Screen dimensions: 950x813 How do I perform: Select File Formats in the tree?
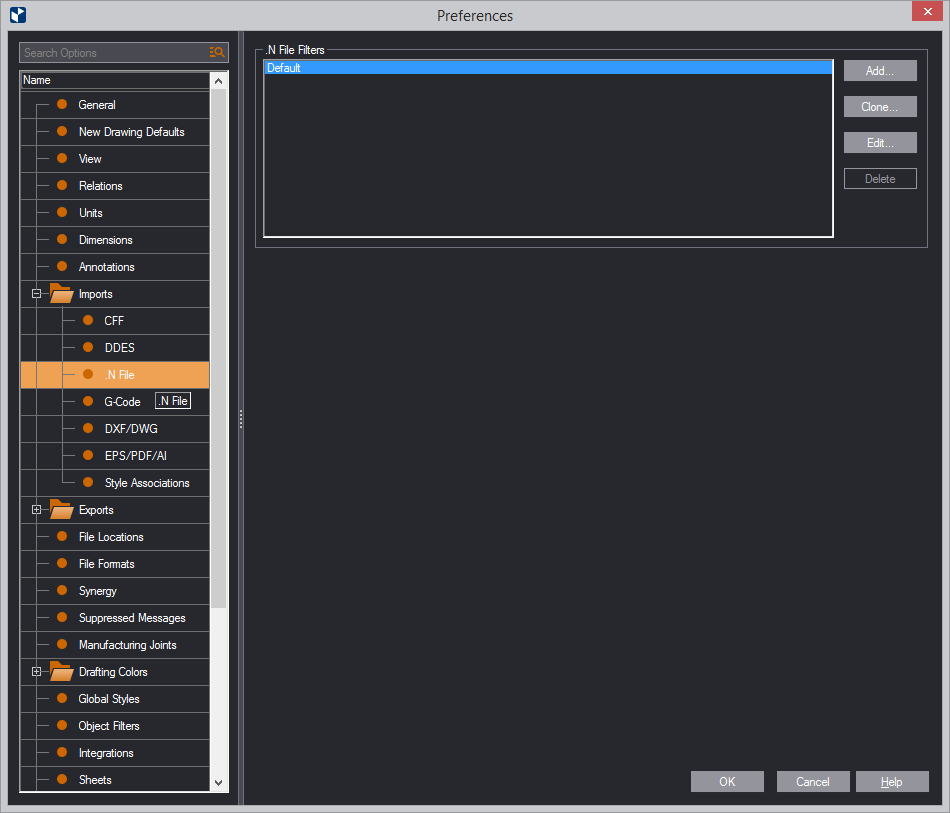point(107,564)
